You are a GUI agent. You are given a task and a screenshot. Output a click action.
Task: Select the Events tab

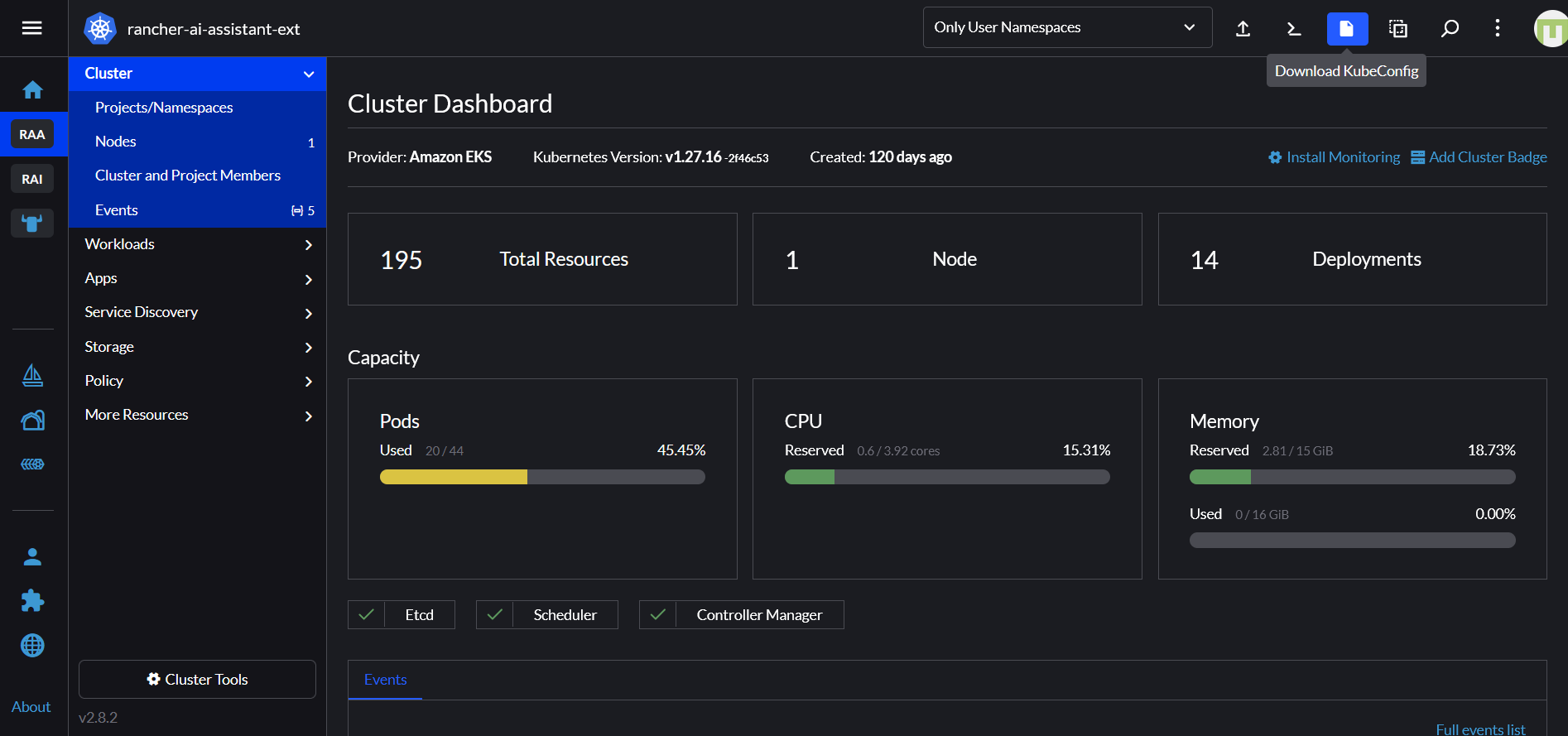coord(385,680)
